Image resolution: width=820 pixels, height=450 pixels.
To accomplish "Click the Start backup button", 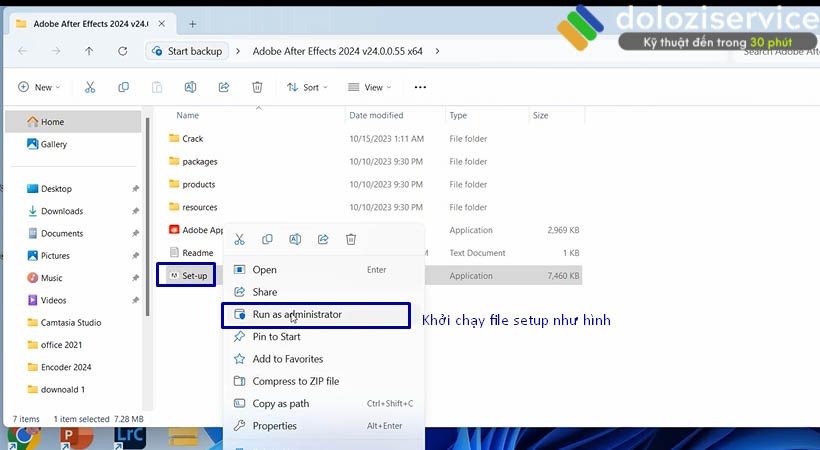I will pos(187,51).
